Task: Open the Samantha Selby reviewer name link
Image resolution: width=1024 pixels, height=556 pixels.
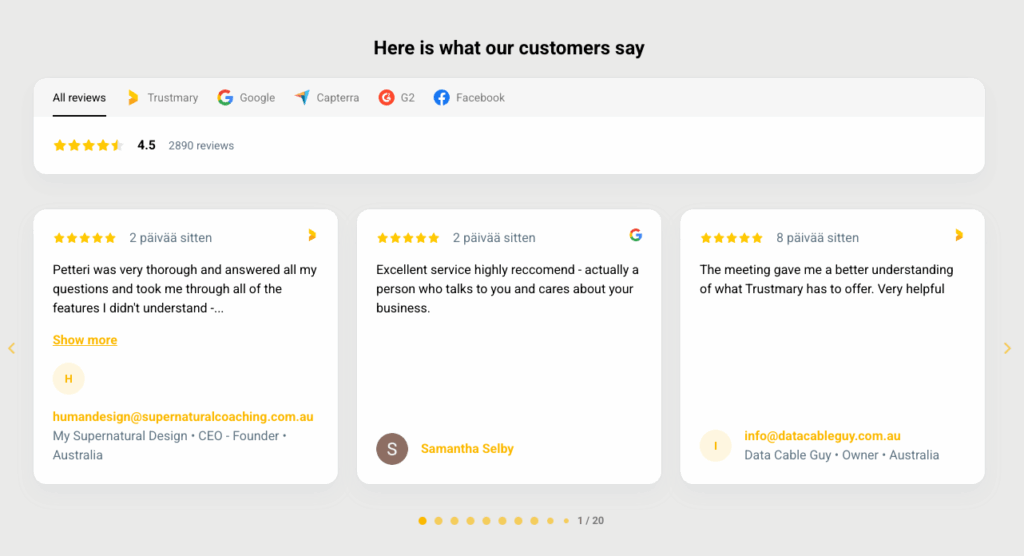Action: coord(467,449)
